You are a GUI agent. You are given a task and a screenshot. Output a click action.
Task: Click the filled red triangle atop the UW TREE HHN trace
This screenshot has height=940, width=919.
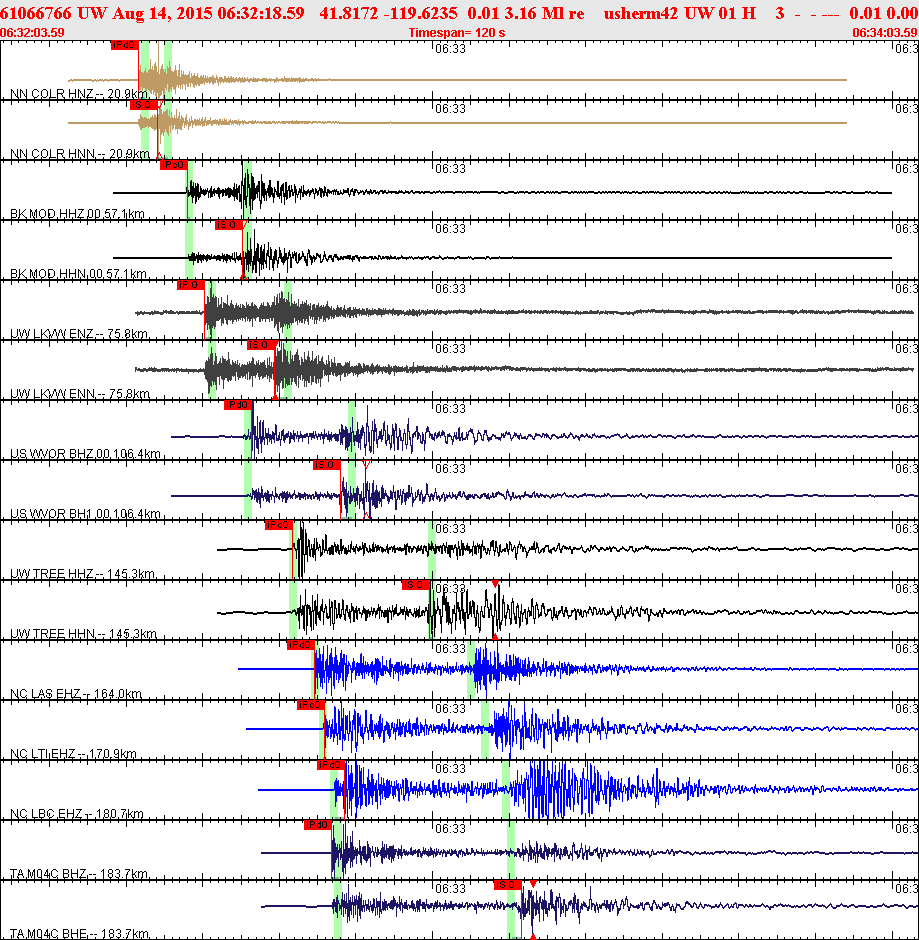pyautogui.click(x=495, y=583)
